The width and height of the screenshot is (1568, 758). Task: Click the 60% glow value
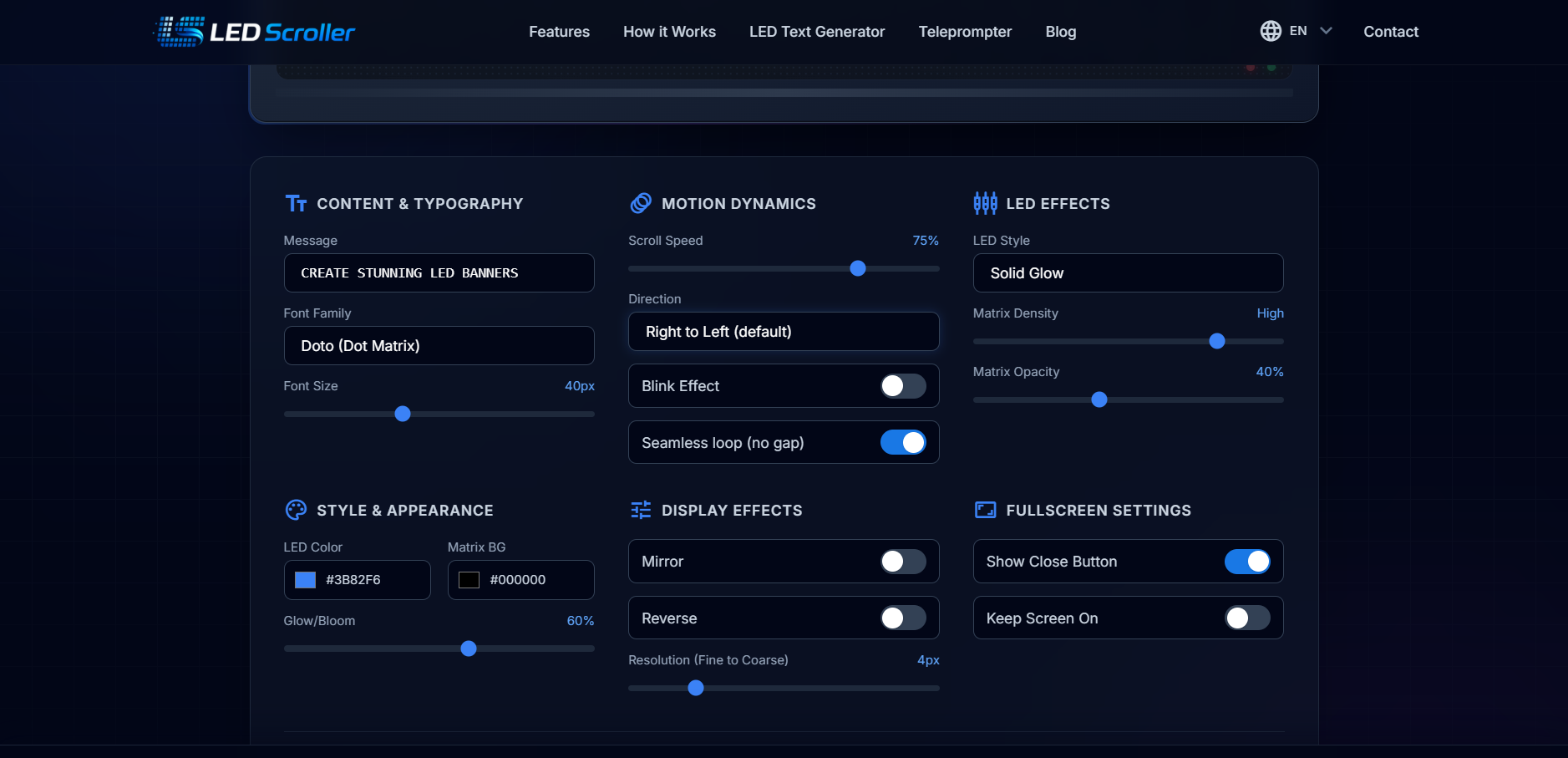pyautogui.click(x=581, y=621)
